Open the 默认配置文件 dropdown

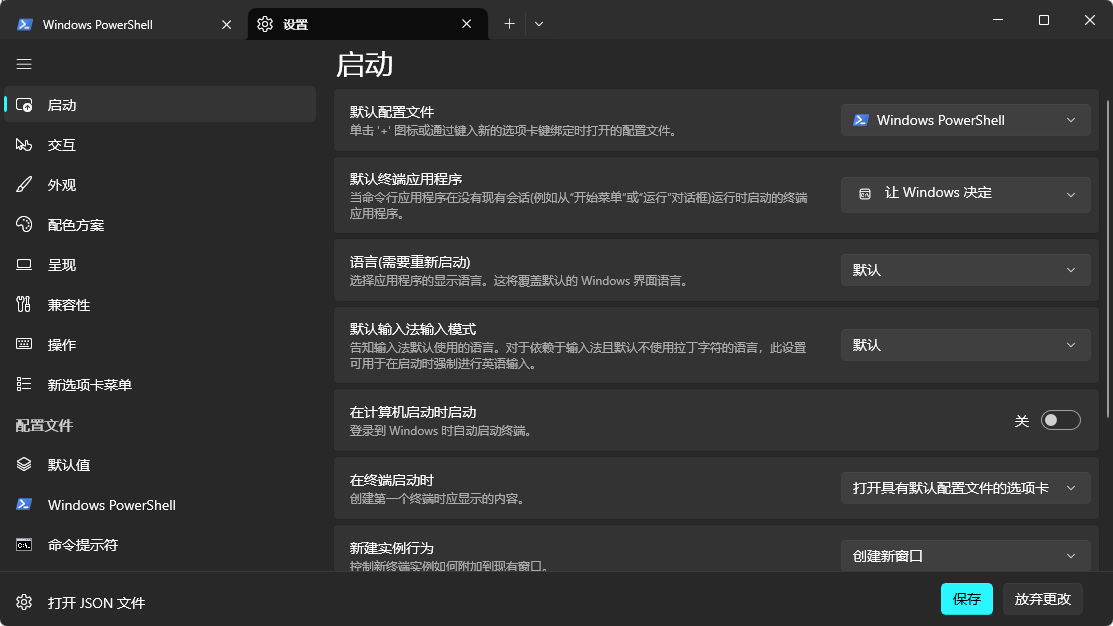964,119
